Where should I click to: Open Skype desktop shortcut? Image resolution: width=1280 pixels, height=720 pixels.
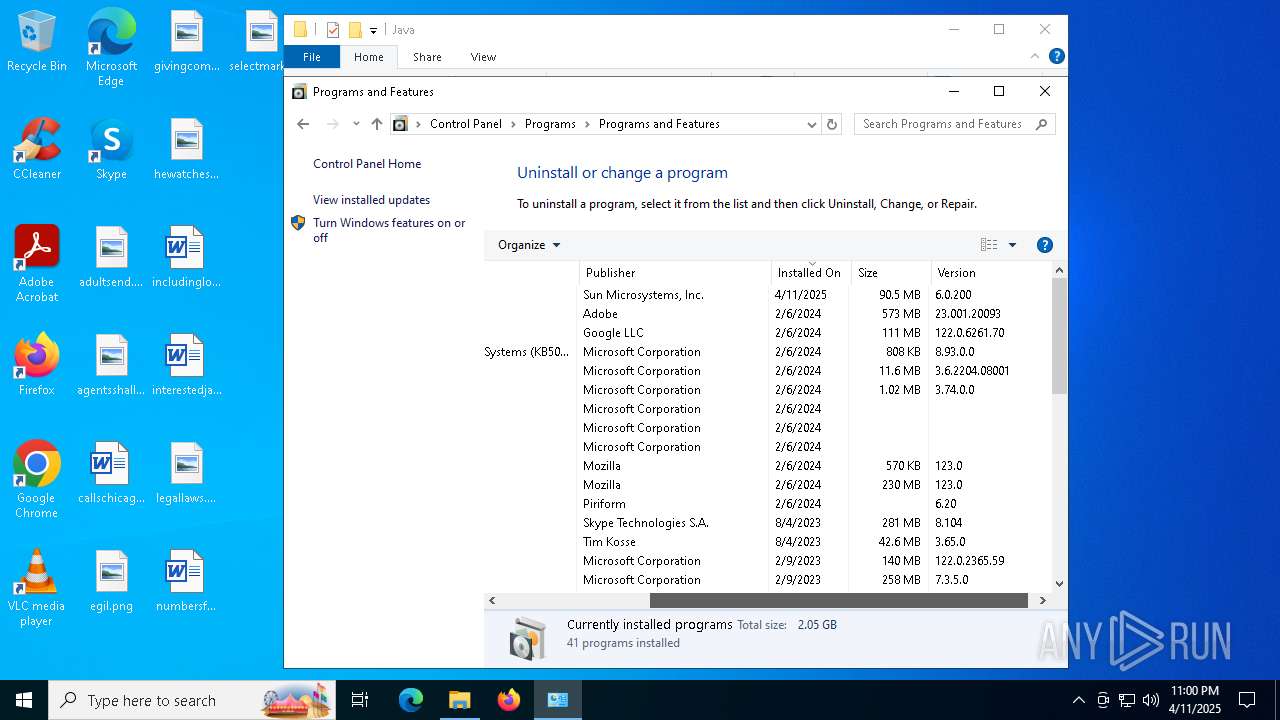[x=111, y=150]
